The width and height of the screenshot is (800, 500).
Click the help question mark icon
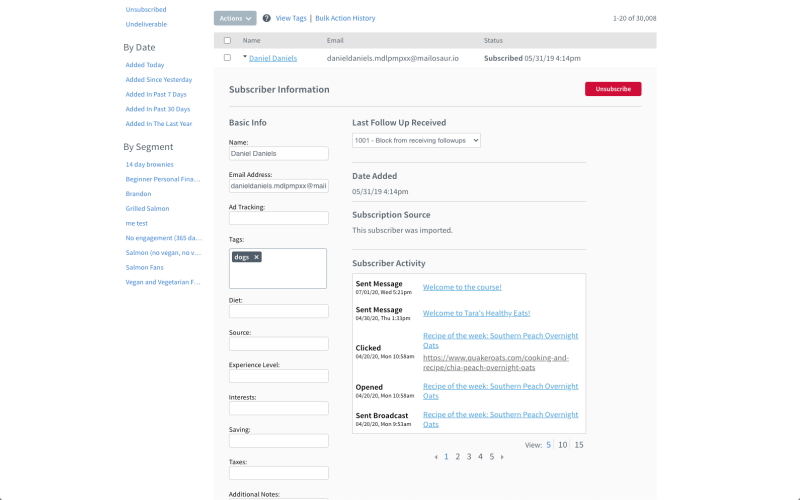(x=266, y=18)
